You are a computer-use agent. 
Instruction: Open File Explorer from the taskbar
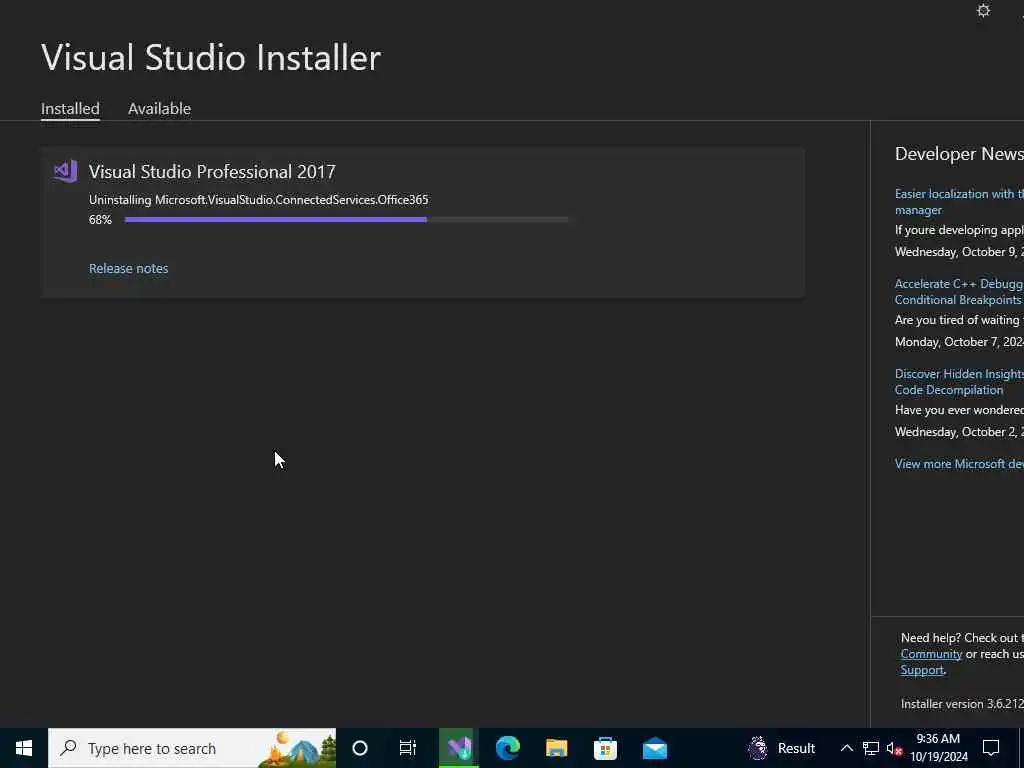556,748
